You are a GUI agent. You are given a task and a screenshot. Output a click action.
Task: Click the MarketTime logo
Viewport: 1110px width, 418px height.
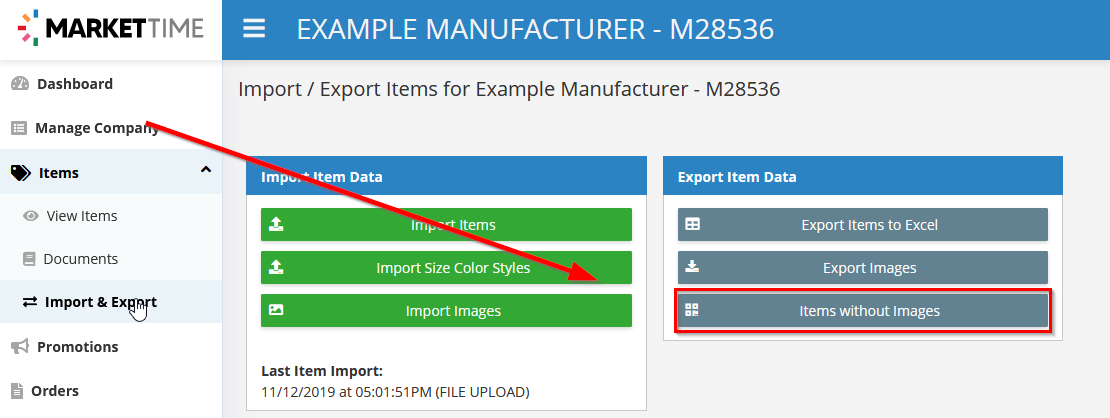click(110, 28)
